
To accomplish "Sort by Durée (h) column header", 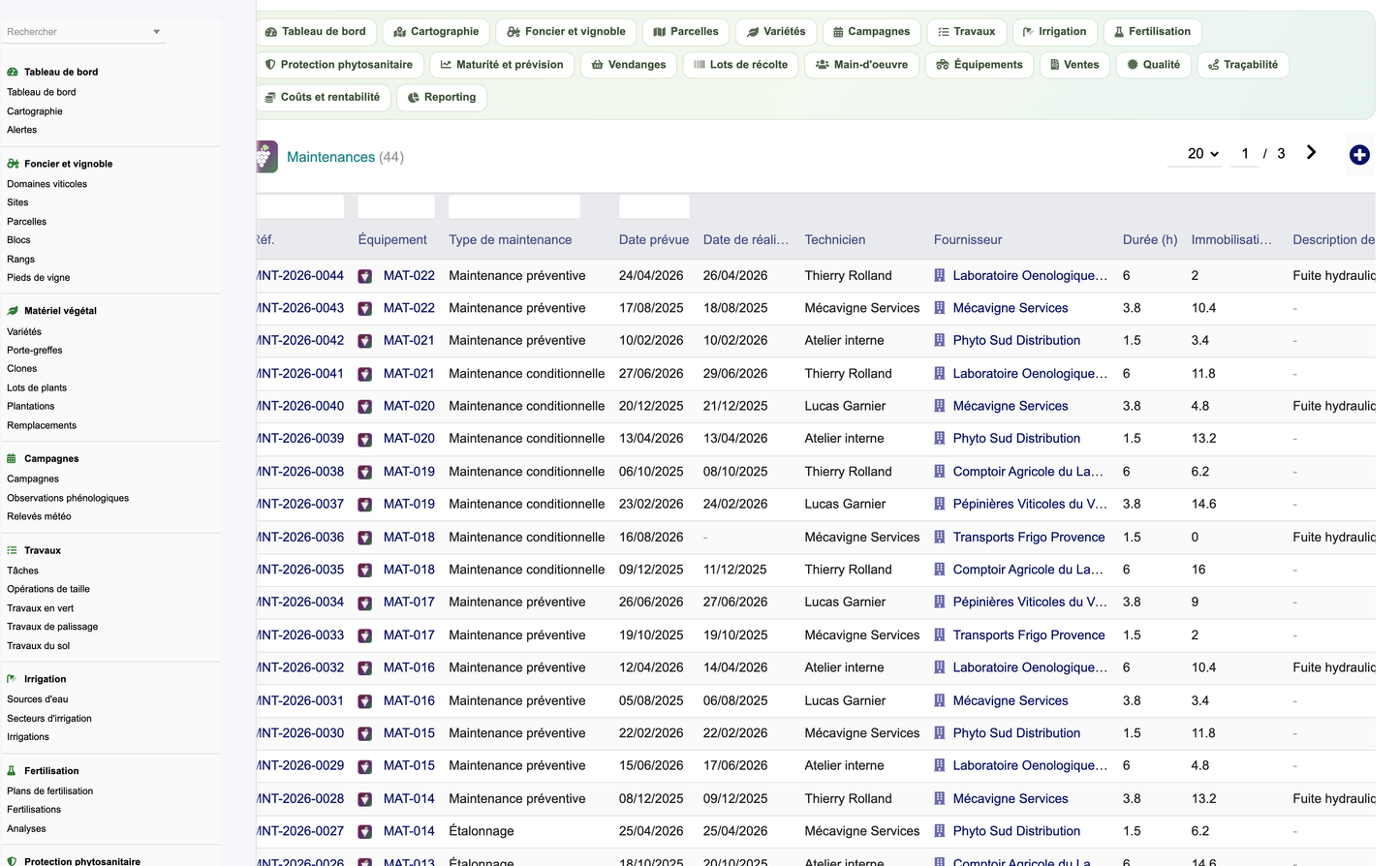I will (x=1150, y=240).
